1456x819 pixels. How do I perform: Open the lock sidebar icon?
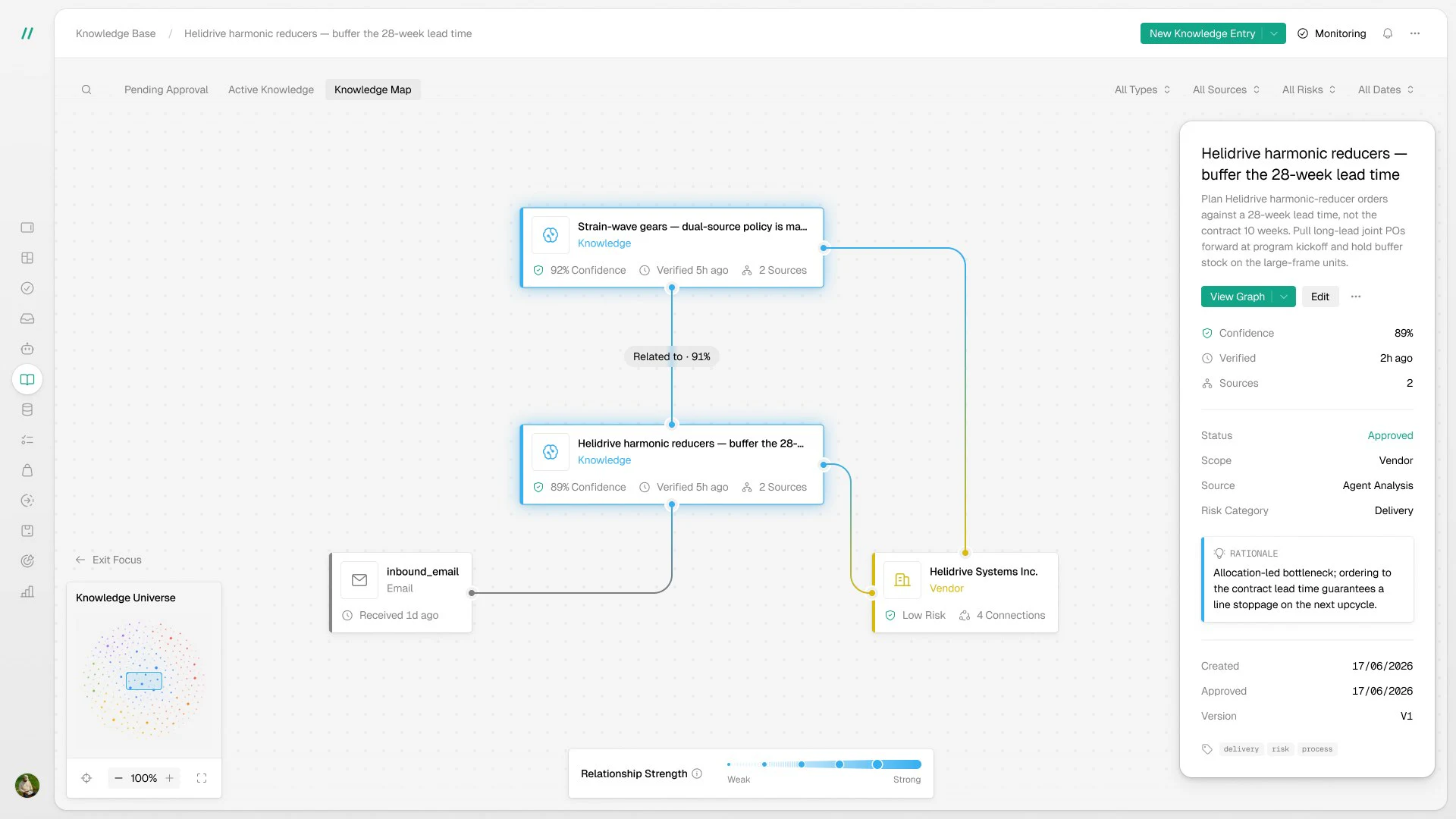(x=27, y=470)
